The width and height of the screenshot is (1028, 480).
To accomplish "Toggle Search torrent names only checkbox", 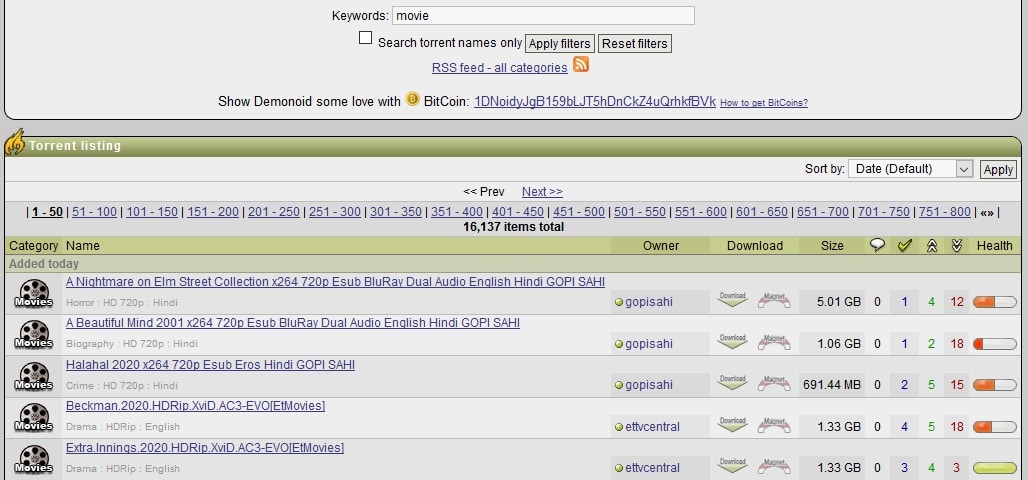I will (x=365, y=38).
